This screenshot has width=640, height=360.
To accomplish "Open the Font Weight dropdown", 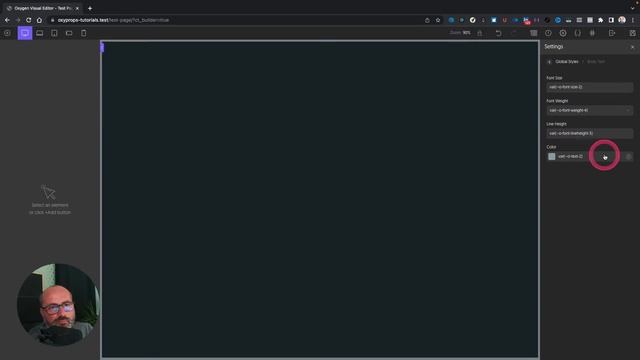I will click(x=590, y=110).
